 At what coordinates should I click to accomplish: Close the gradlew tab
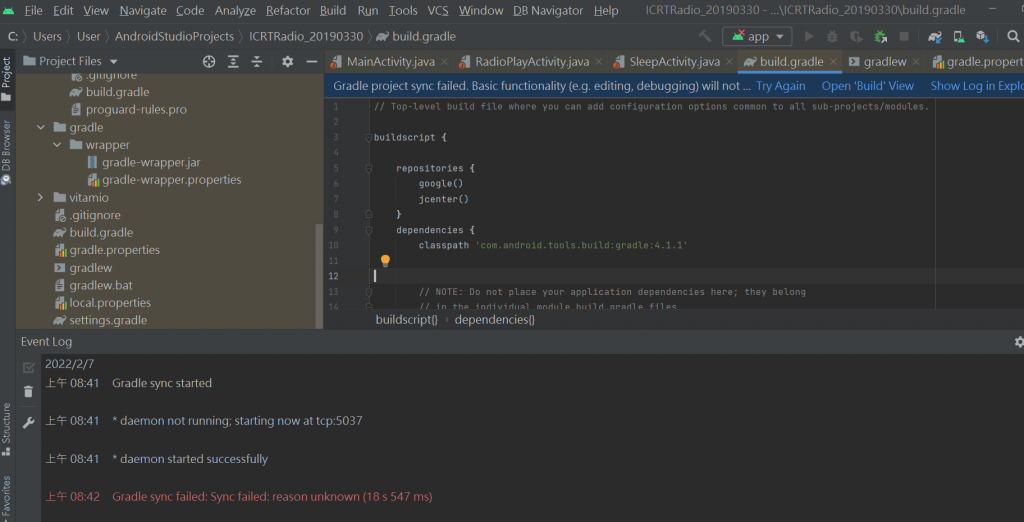tap(916, 62)
